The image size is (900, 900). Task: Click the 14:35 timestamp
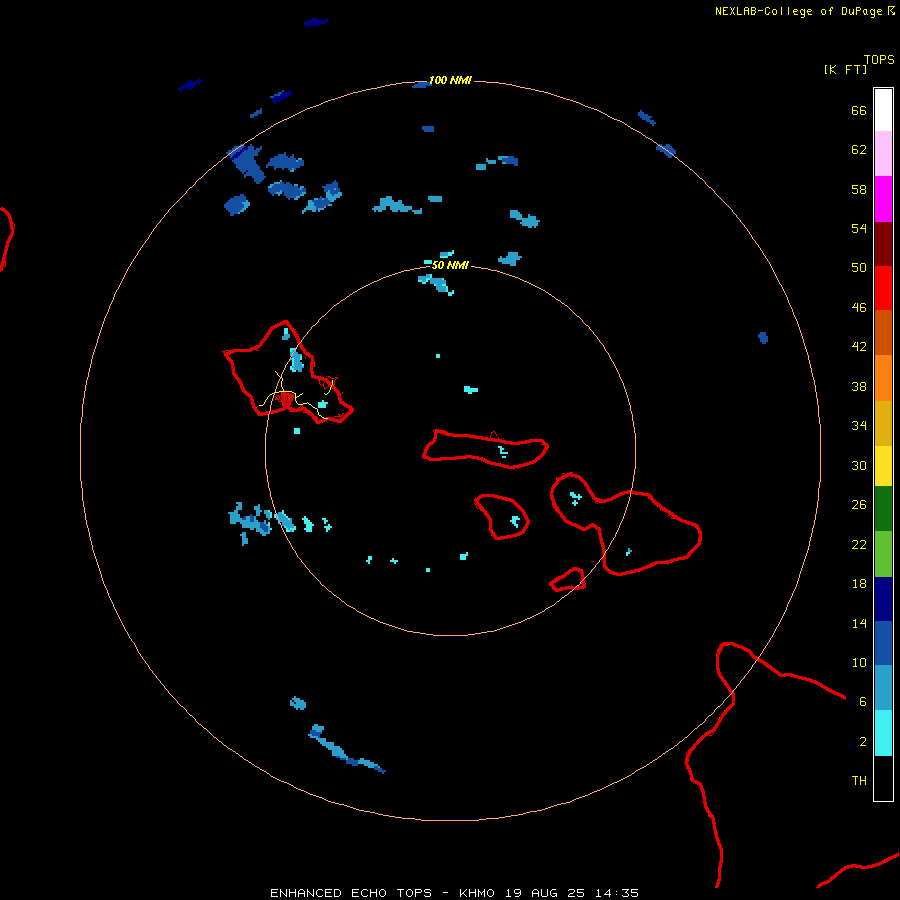617,893
